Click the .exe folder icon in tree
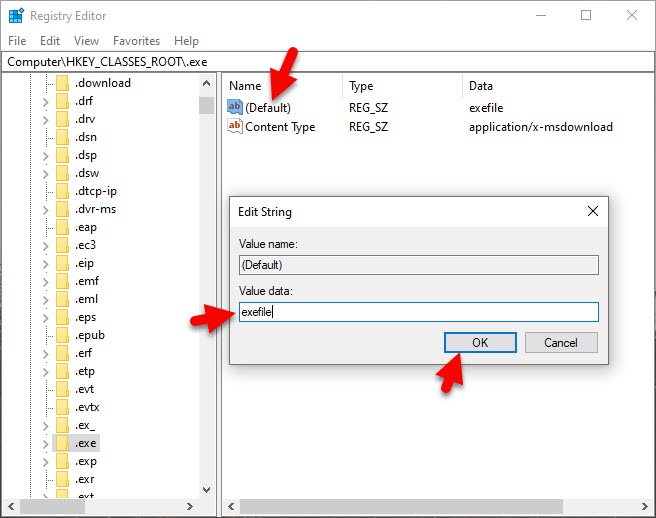Image resolution: width=656 pixels, height=518 pixels. (63, 443)
